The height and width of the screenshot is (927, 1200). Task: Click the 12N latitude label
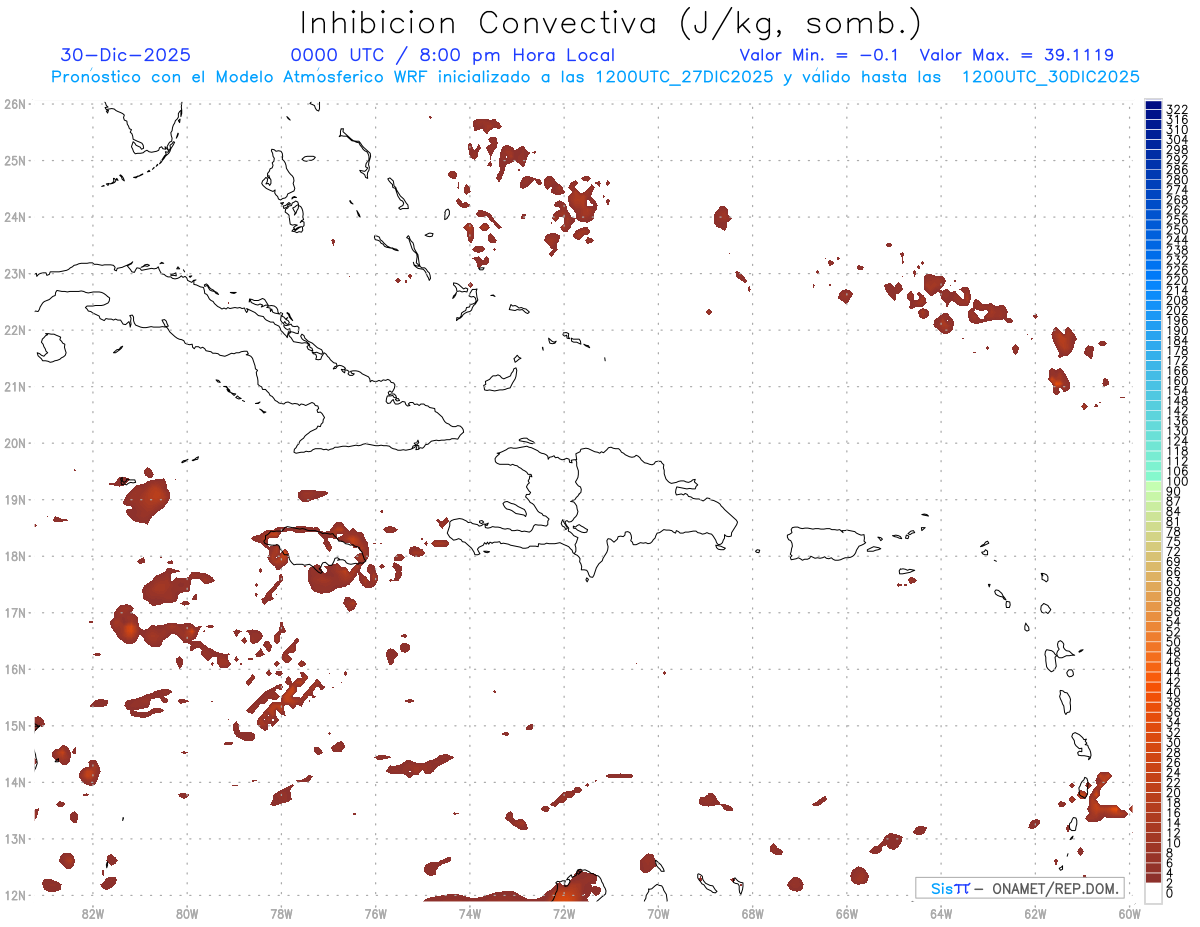click(x=15, y=895)
